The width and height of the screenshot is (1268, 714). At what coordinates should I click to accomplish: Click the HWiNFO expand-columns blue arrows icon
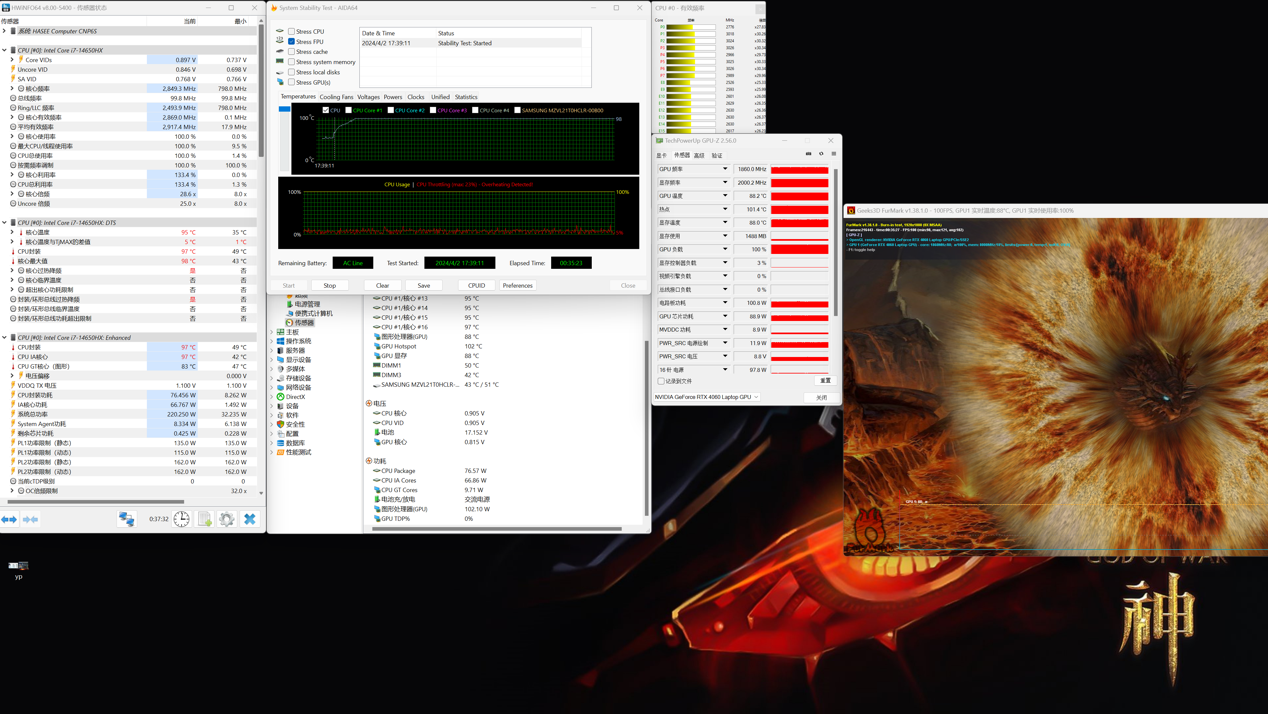coord(9,519)
